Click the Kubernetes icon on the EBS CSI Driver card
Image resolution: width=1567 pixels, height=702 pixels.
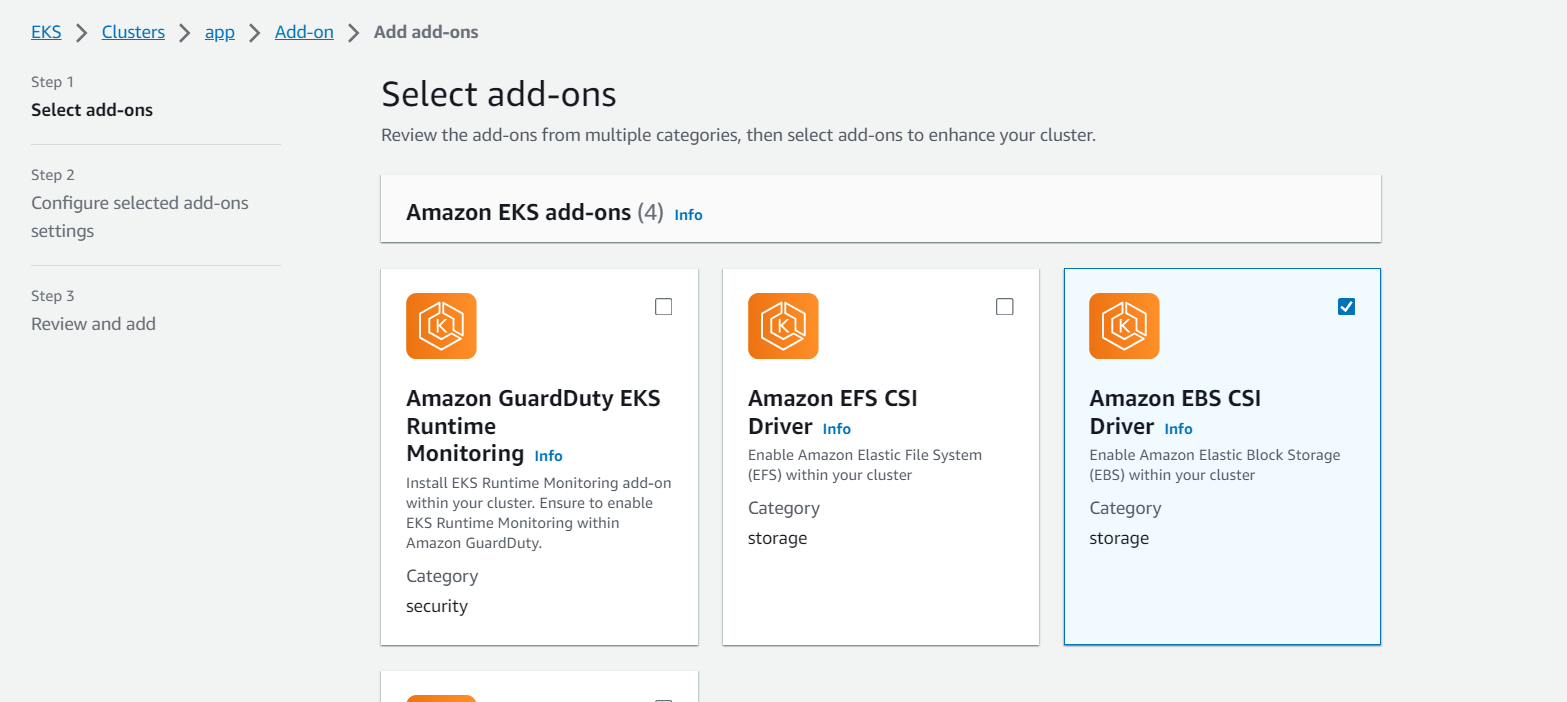(x=1124, y=326)
